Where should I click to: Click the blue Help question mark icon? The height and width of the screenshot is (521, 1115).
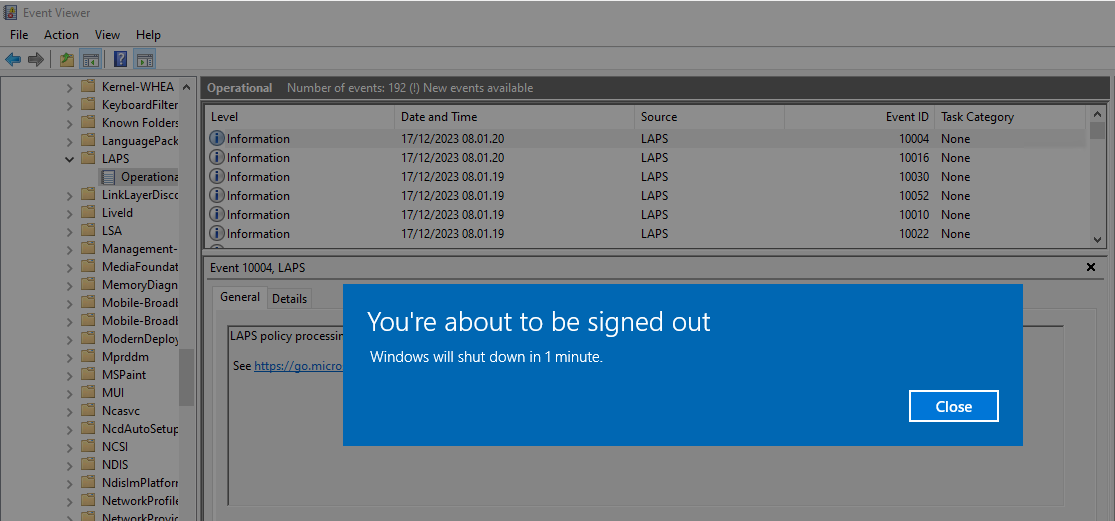click(121, 60)
